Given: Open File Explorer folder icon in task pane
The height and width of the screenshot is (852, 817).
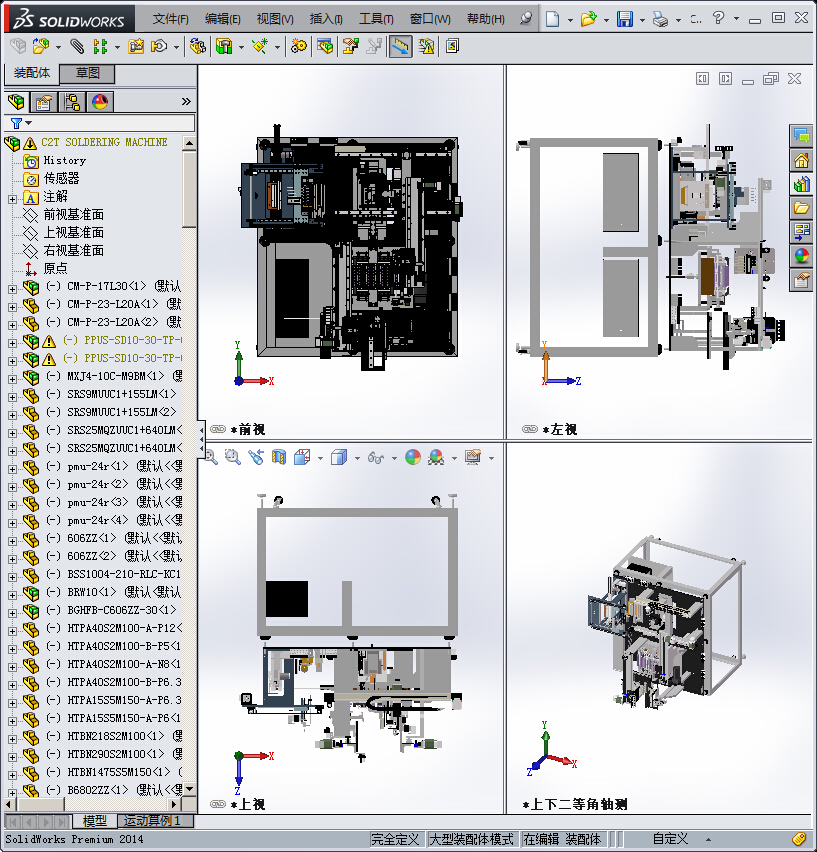Looking at the screenshot, I should pos(801,208).
